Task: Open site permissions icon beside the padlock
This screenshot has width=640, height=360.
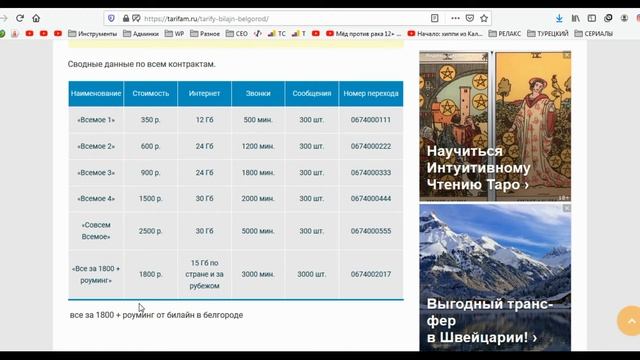Action: [x=136, y=18]
